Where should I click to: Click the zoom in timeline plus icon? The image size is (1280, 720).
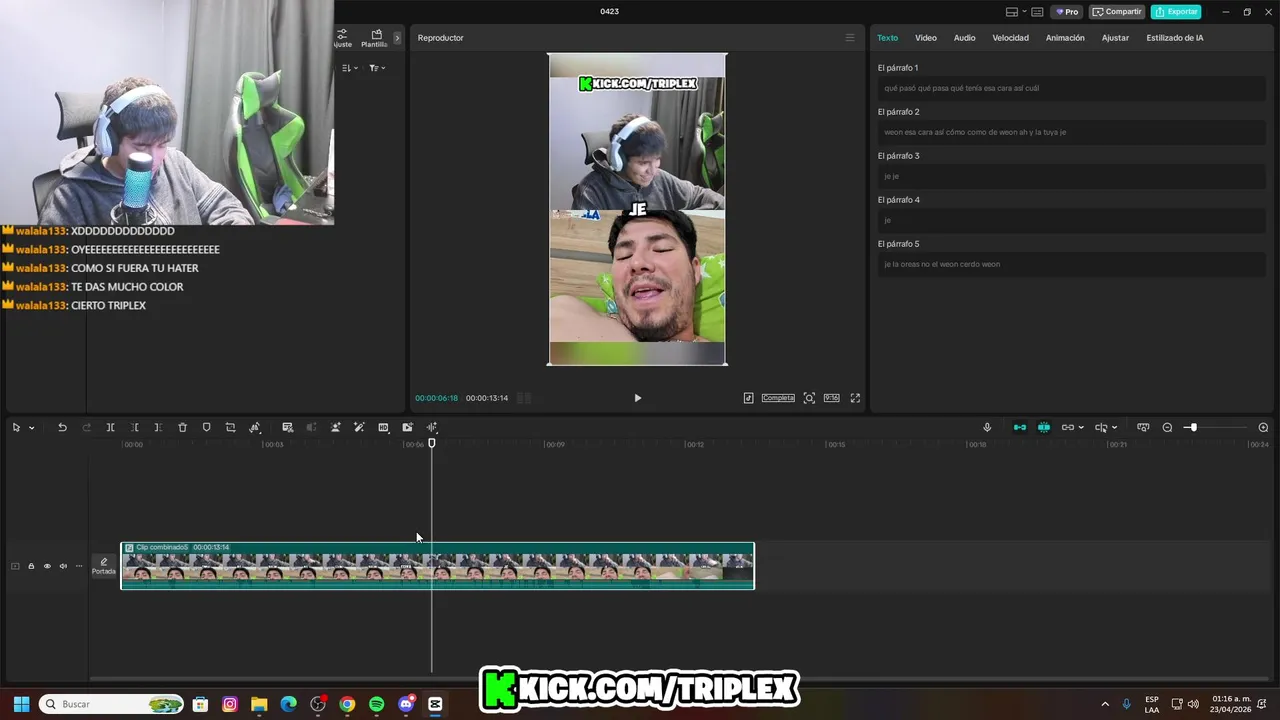click(x=1263, y=427)
